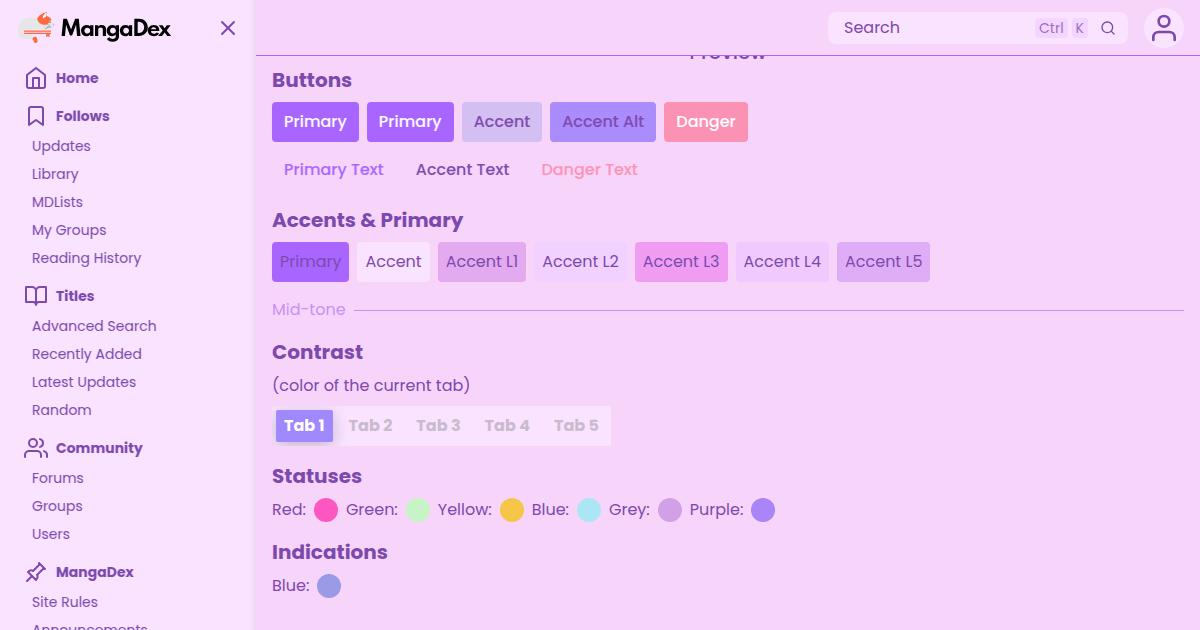Click the Accent L3 swatch
Image resolution: width=1200 pixels, height=630 pixels.
(681, 262)
